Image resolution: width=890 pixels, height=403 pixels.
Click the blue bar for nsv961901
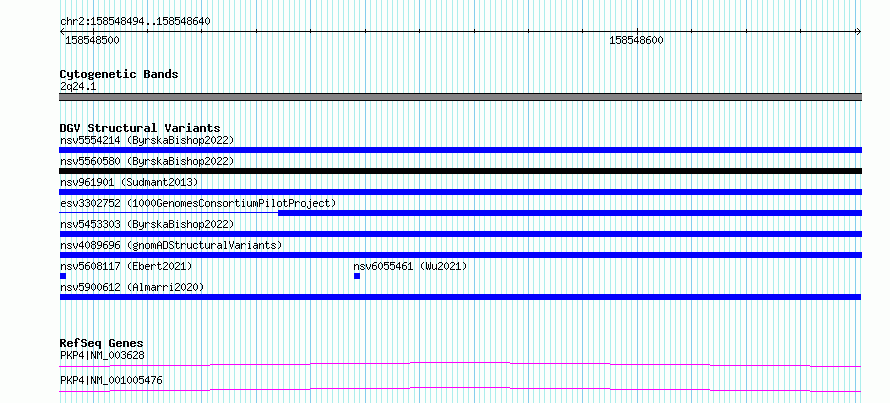coord(460,192)
